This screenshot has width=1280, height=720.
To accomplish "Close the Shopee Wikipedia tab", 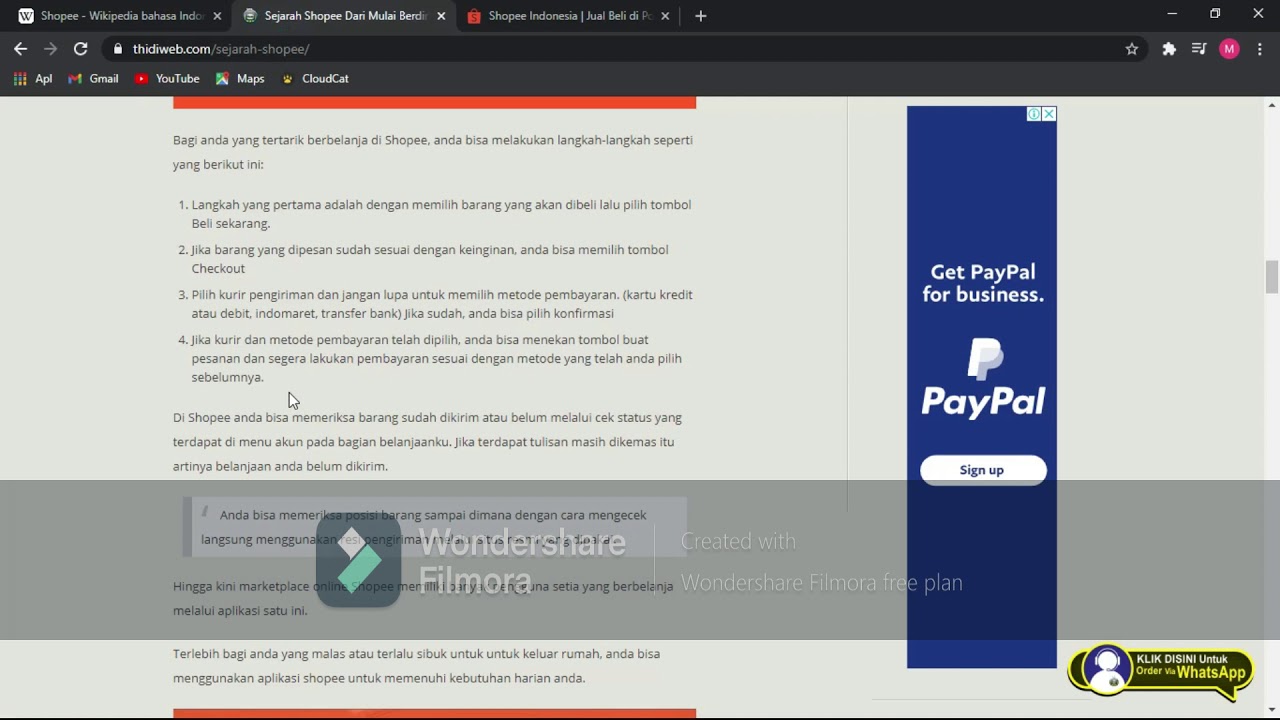I will (217, 16).
